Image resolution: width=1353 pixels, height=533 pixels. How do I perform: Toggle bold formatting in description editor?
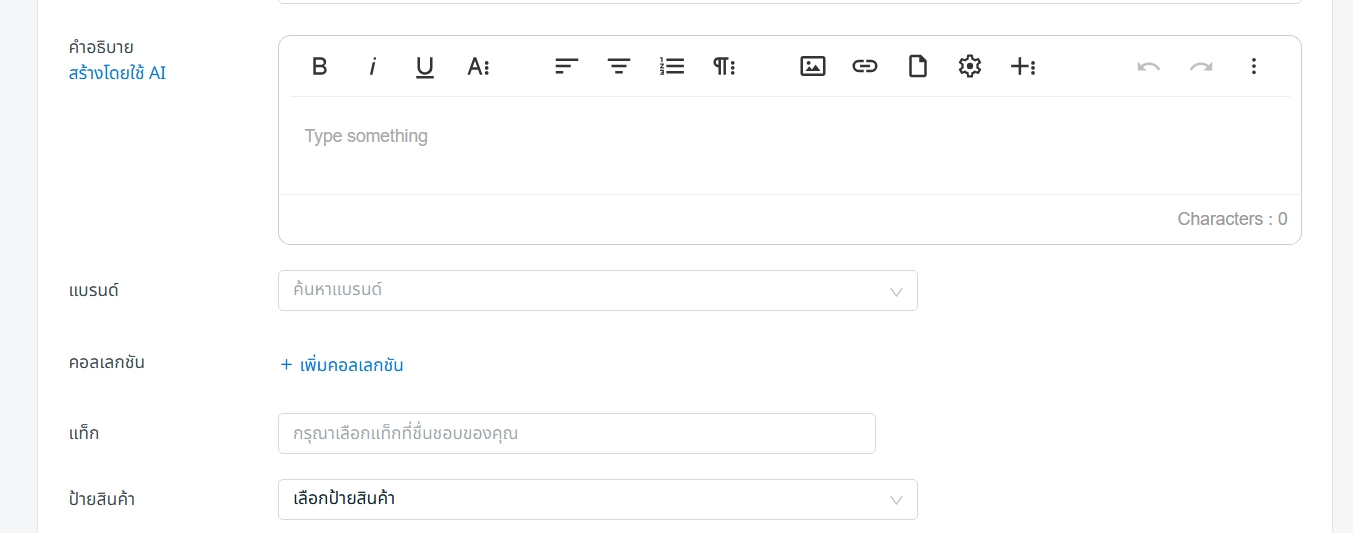tap(320, 66)
